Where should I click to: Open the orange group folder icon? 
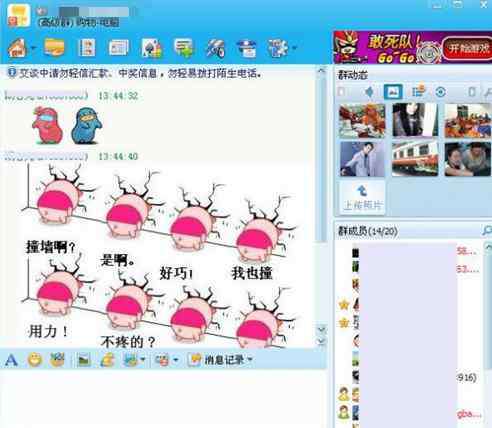click(54, 48)
